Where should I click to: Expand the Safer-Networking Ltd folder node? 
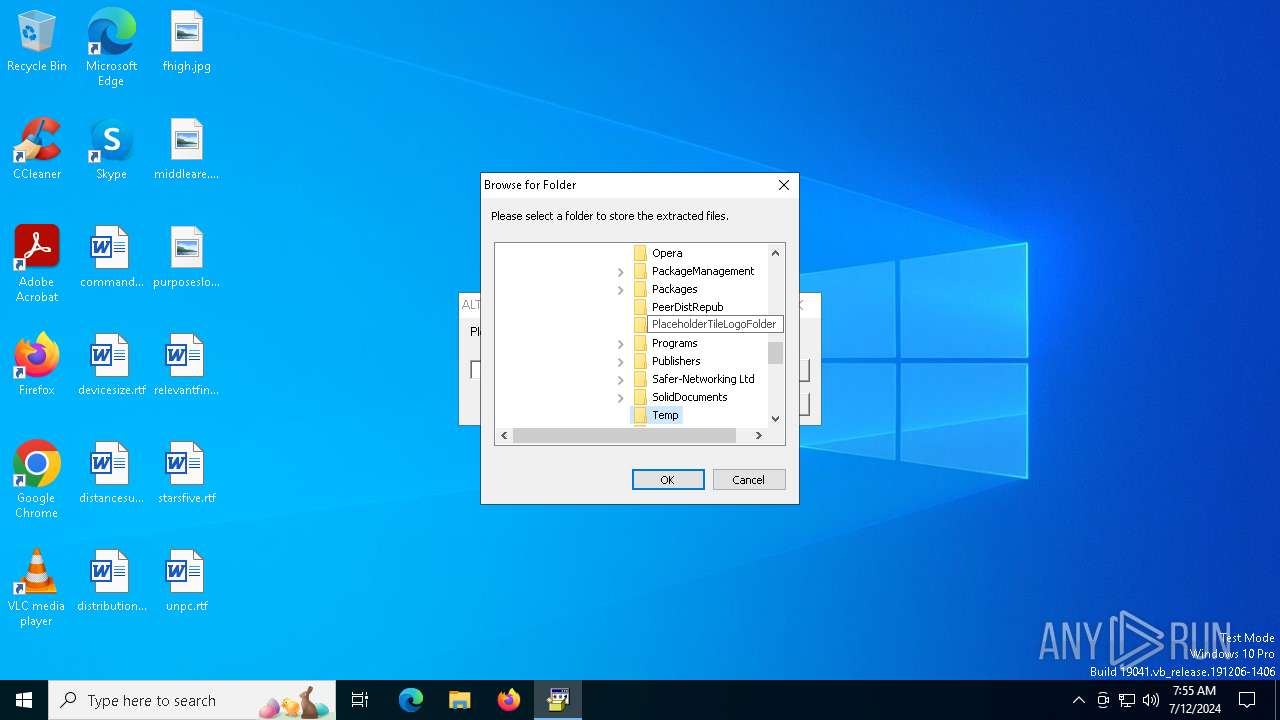pos(620,380)
